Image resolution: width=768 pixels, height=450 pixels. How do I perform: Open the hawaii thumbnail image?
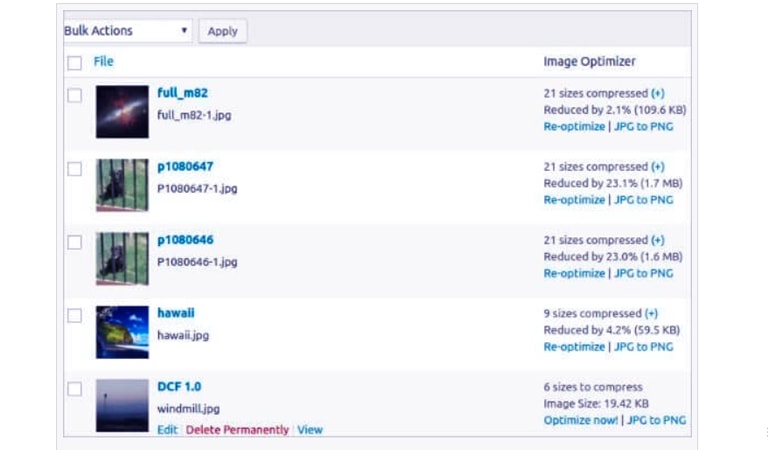[x=122, y=332]
